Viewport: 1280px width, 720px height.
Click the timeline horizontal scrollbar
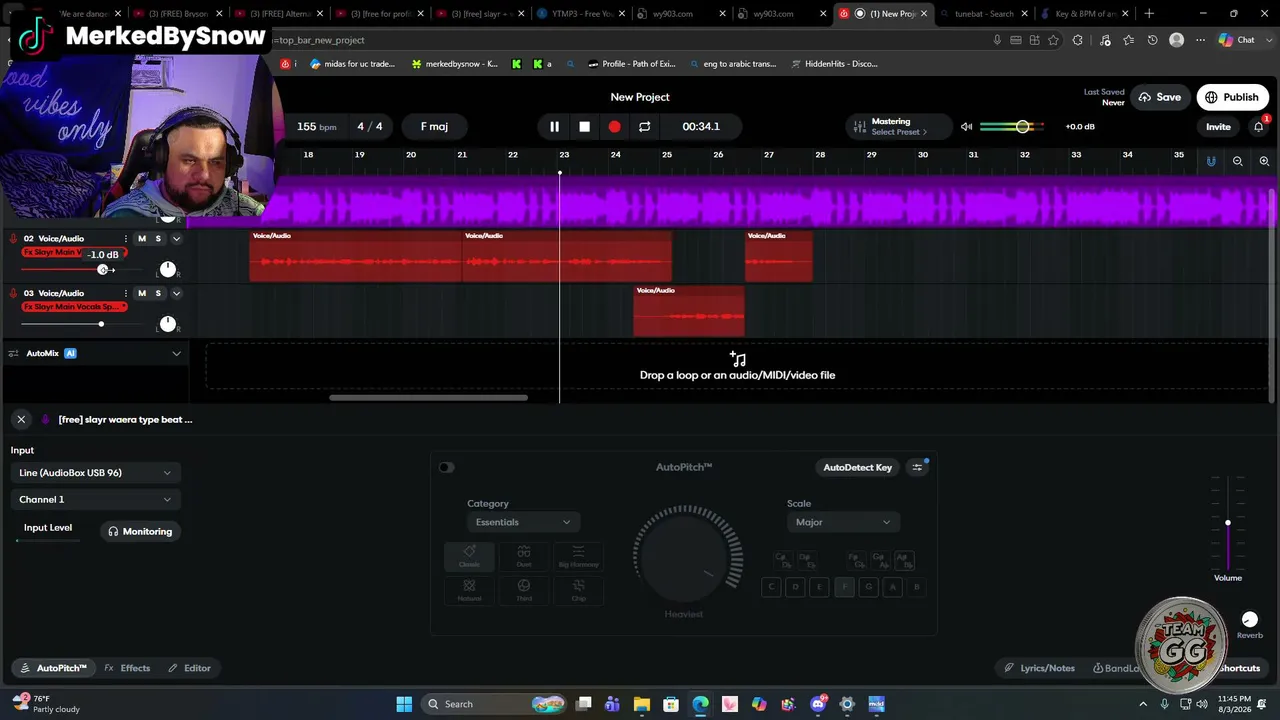point(428,398)
